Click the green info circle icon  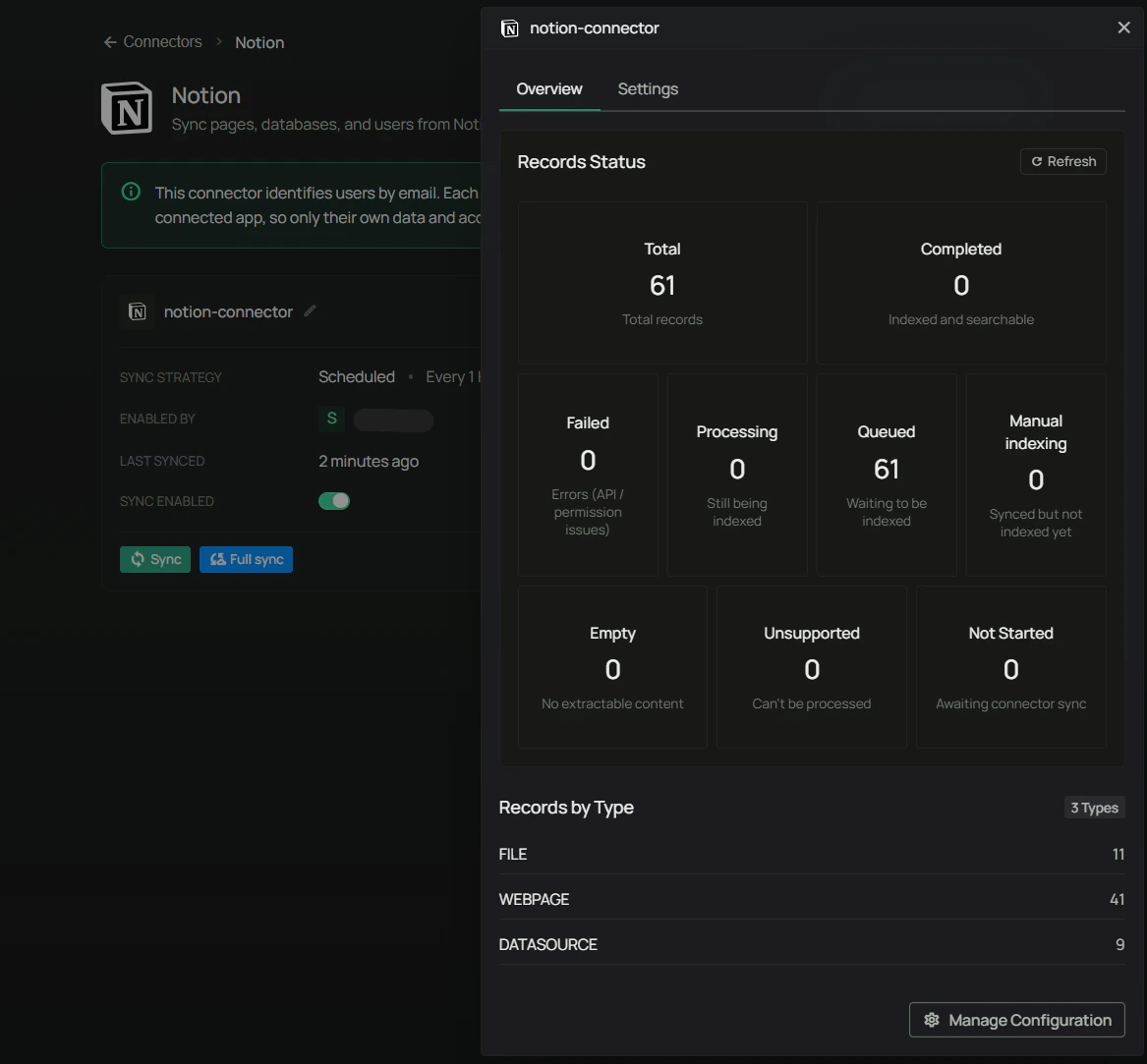[x=131, y=192]
